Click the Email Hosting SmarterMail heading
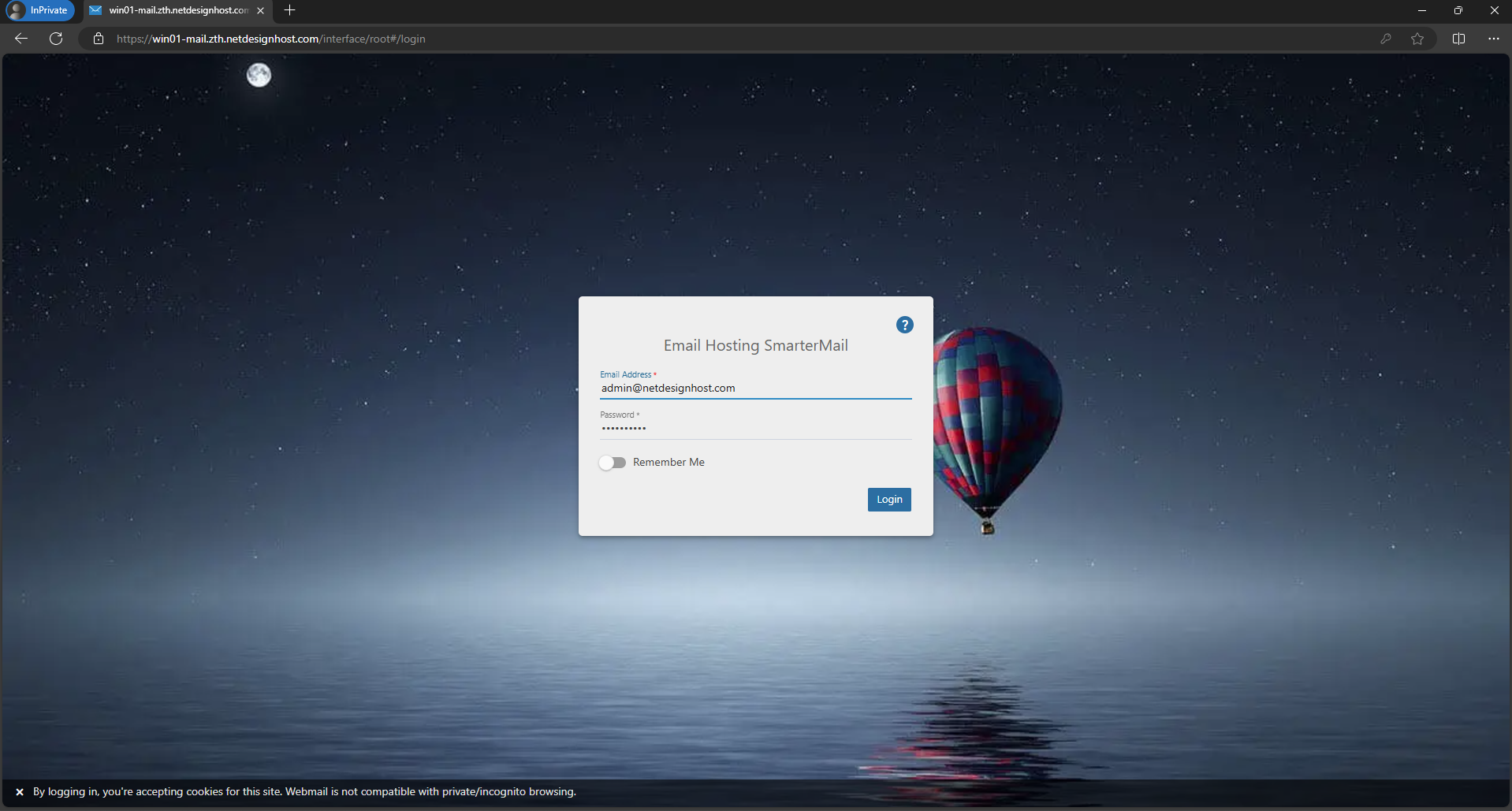The width and height of the screenshot is (1512, 811). pyautogui.click(x=755, y=345)
